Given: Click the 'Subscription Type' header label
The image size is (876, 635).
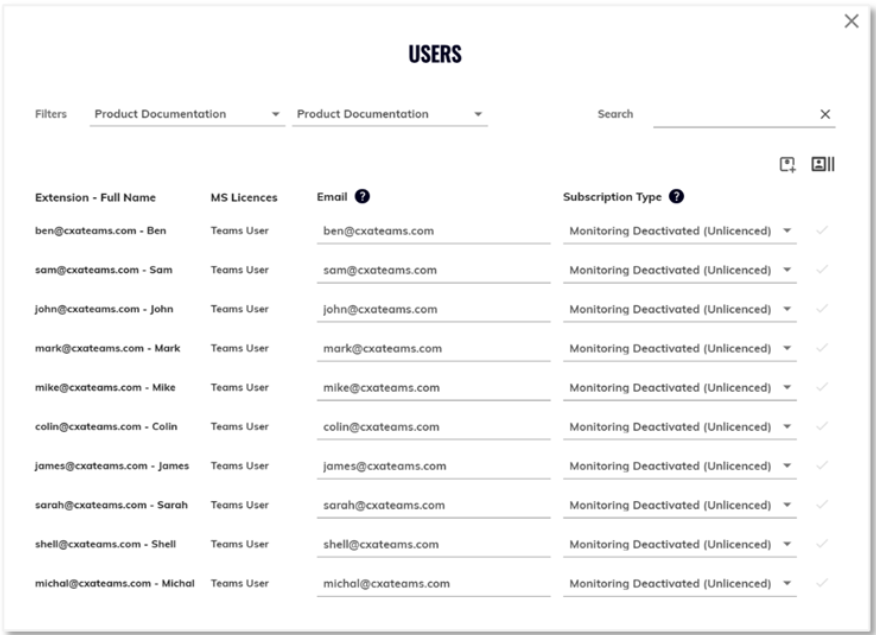Looking at the screenshot, I should tap(612, 197).
